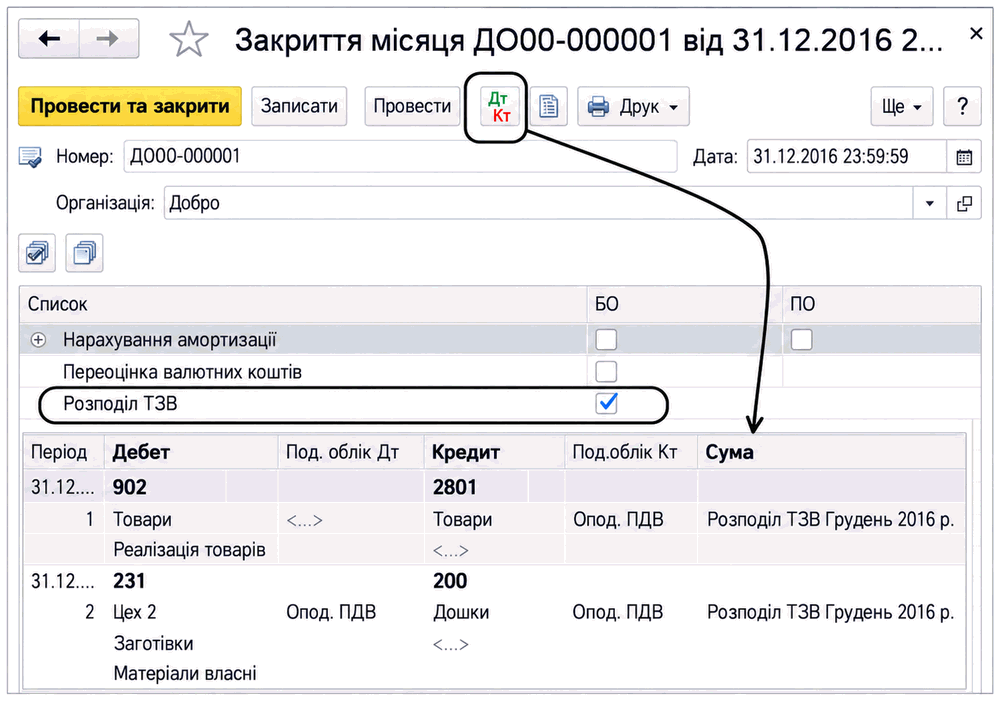This screenshot has width=1000, height=702.
Task: Open Організація record with the open-form icon
Action: pos(964,203)
